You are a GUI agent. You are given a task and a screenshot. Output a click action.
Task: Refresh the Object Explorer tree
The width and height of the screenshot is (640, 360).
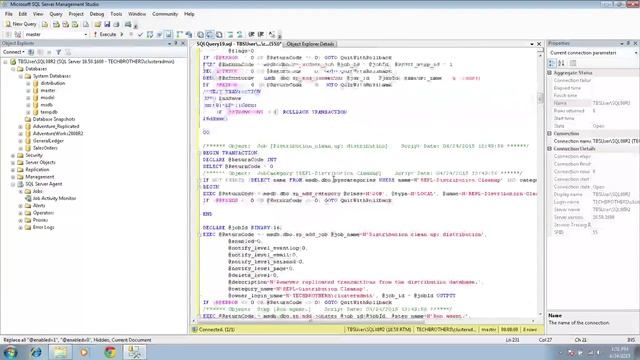(68, 52)
